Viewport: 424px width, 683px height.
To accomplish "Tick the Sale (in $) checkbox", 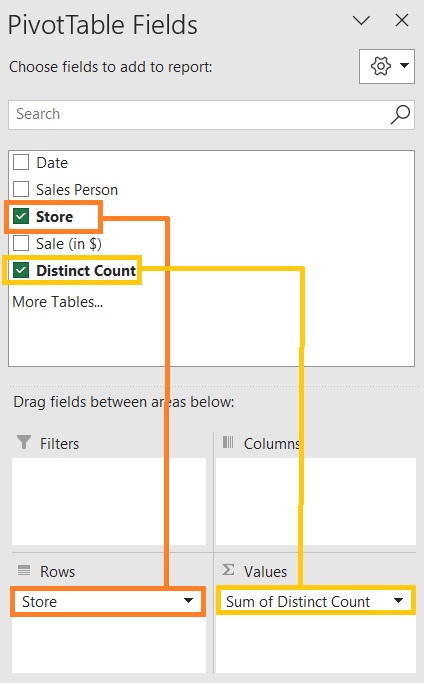I will click(x=21, y=243).
